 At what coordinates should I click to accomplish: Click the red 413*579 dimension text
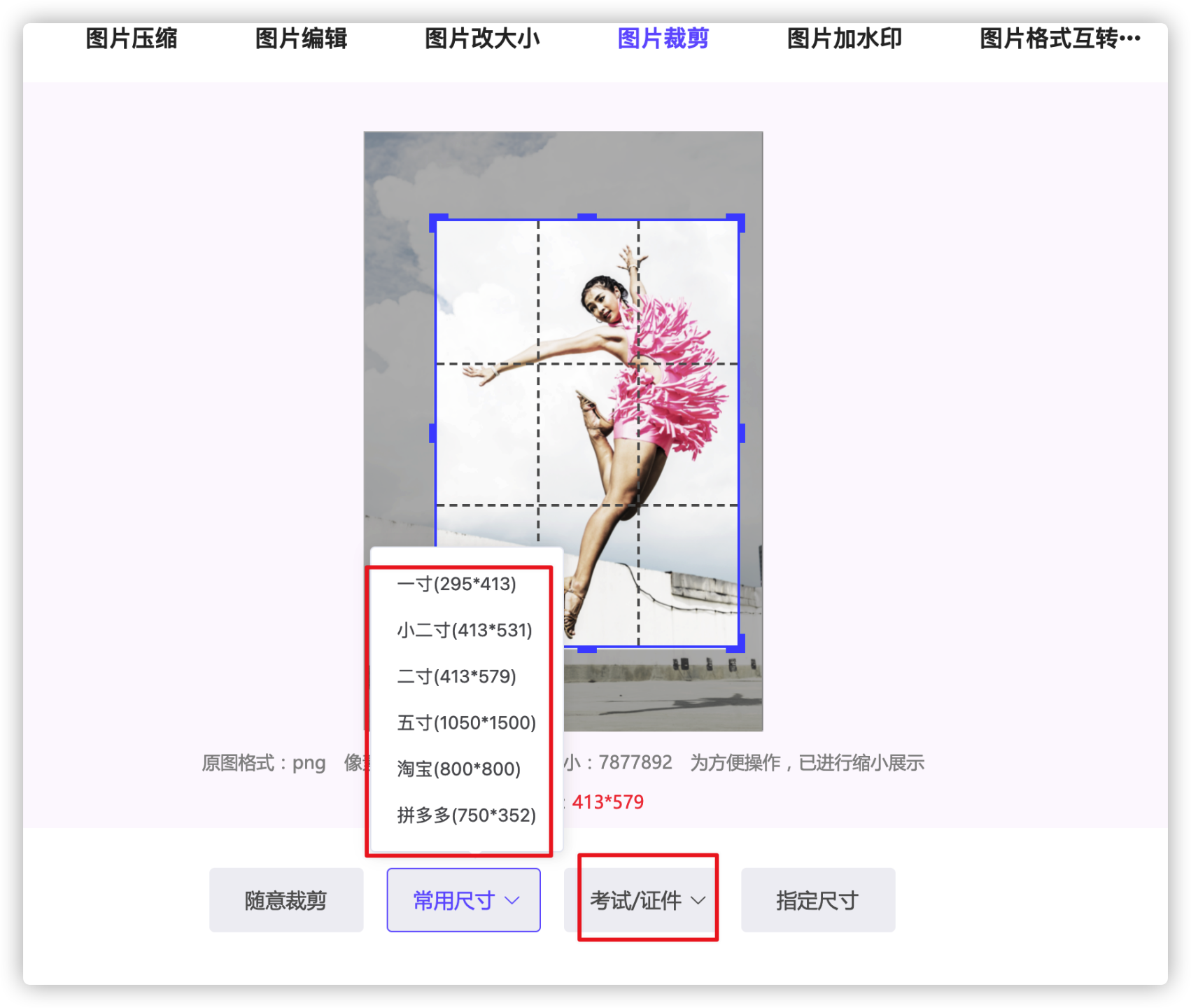[606, 802]
